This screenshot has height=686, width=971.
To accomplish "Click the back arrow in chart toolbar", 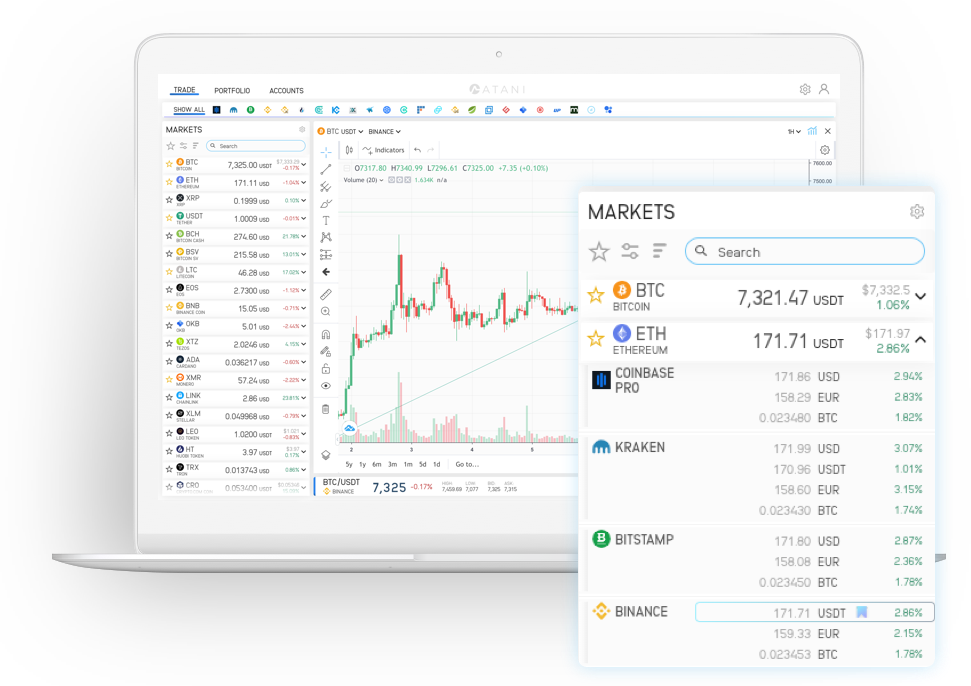I will coord(326,272).
